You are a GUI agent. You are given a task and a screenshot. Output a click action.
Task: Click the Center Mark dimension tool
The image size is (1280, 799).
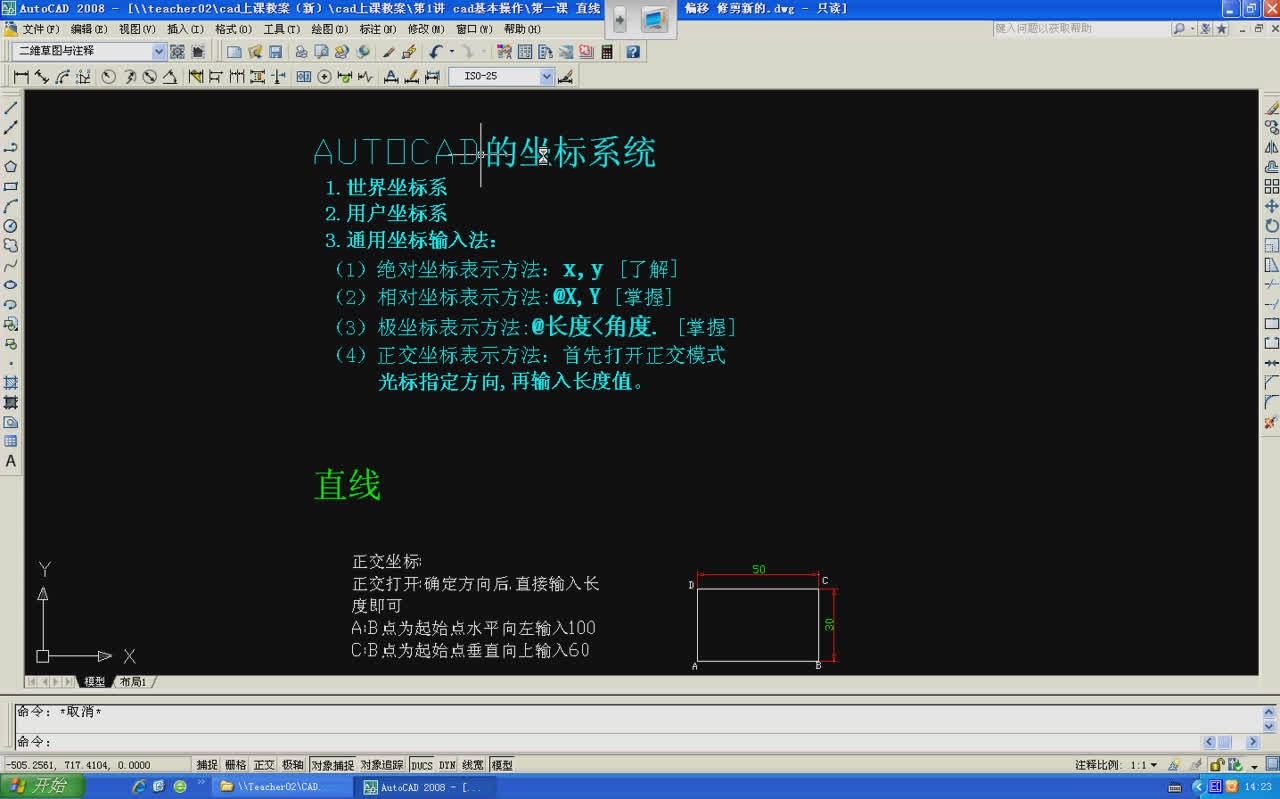324,77
